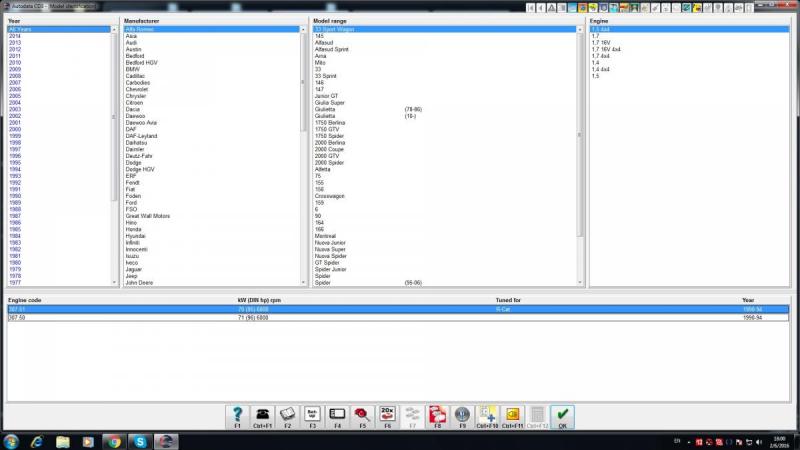Select Mito in Model range list
This screenshot has width=800, height=450.
(320, 63)
